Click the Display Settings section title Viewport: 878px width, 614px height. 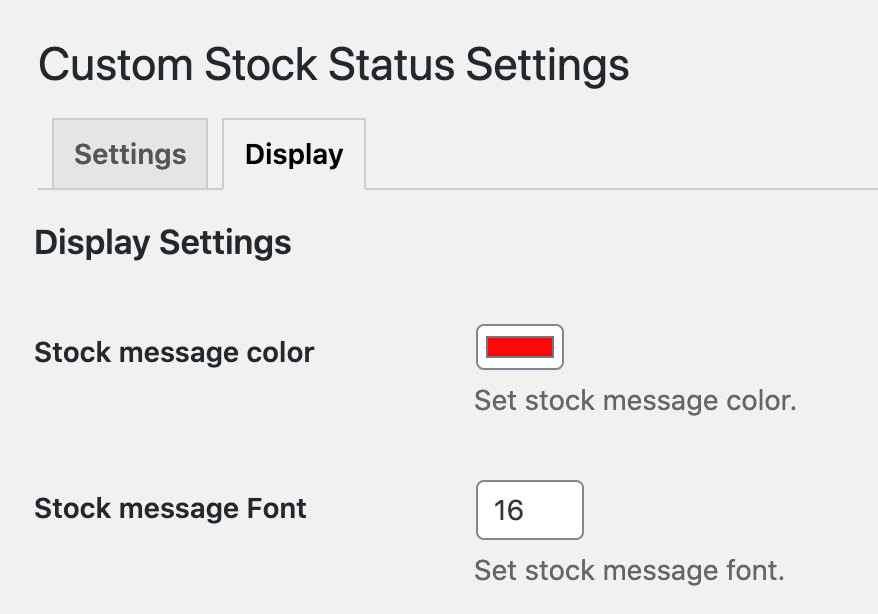(162, 242)
